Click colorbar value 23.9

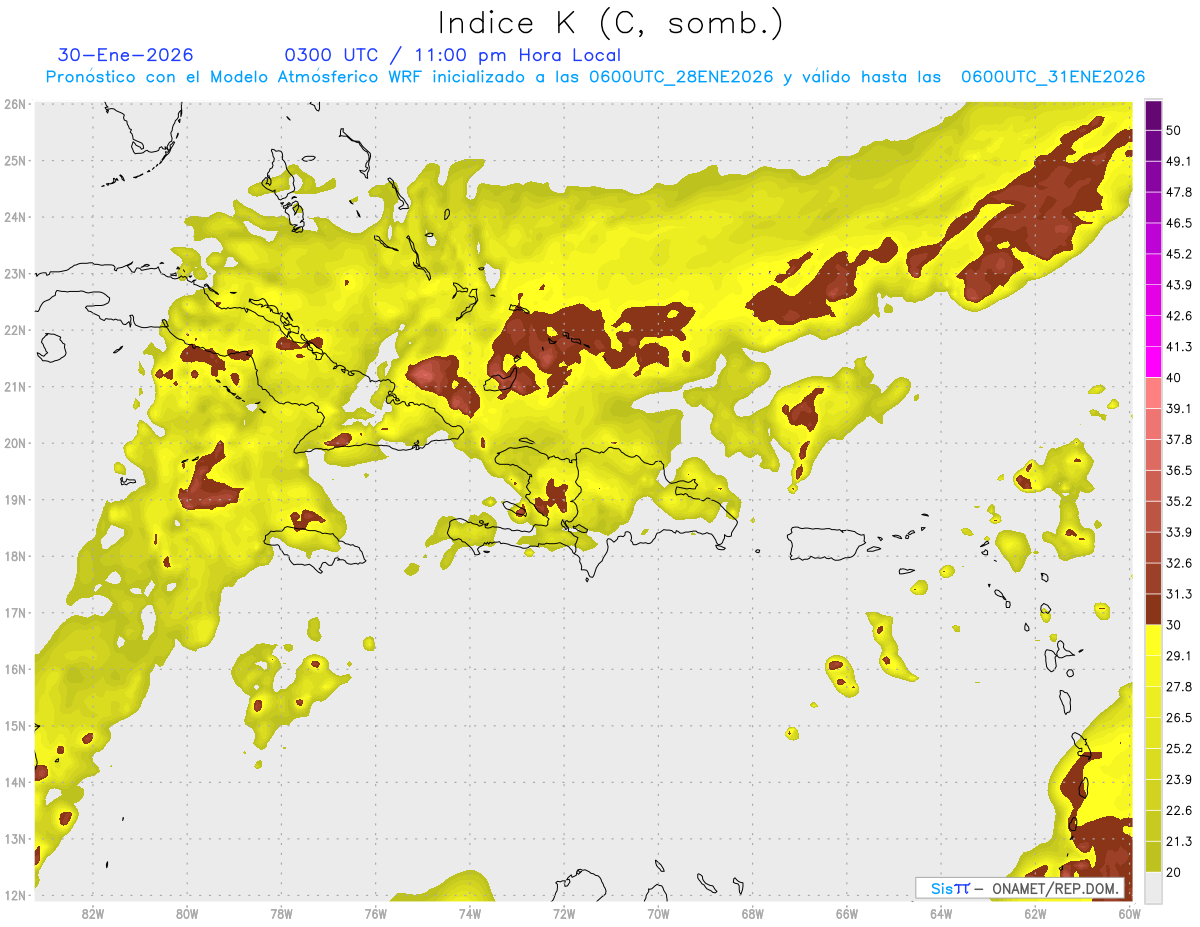(1179, 780)
